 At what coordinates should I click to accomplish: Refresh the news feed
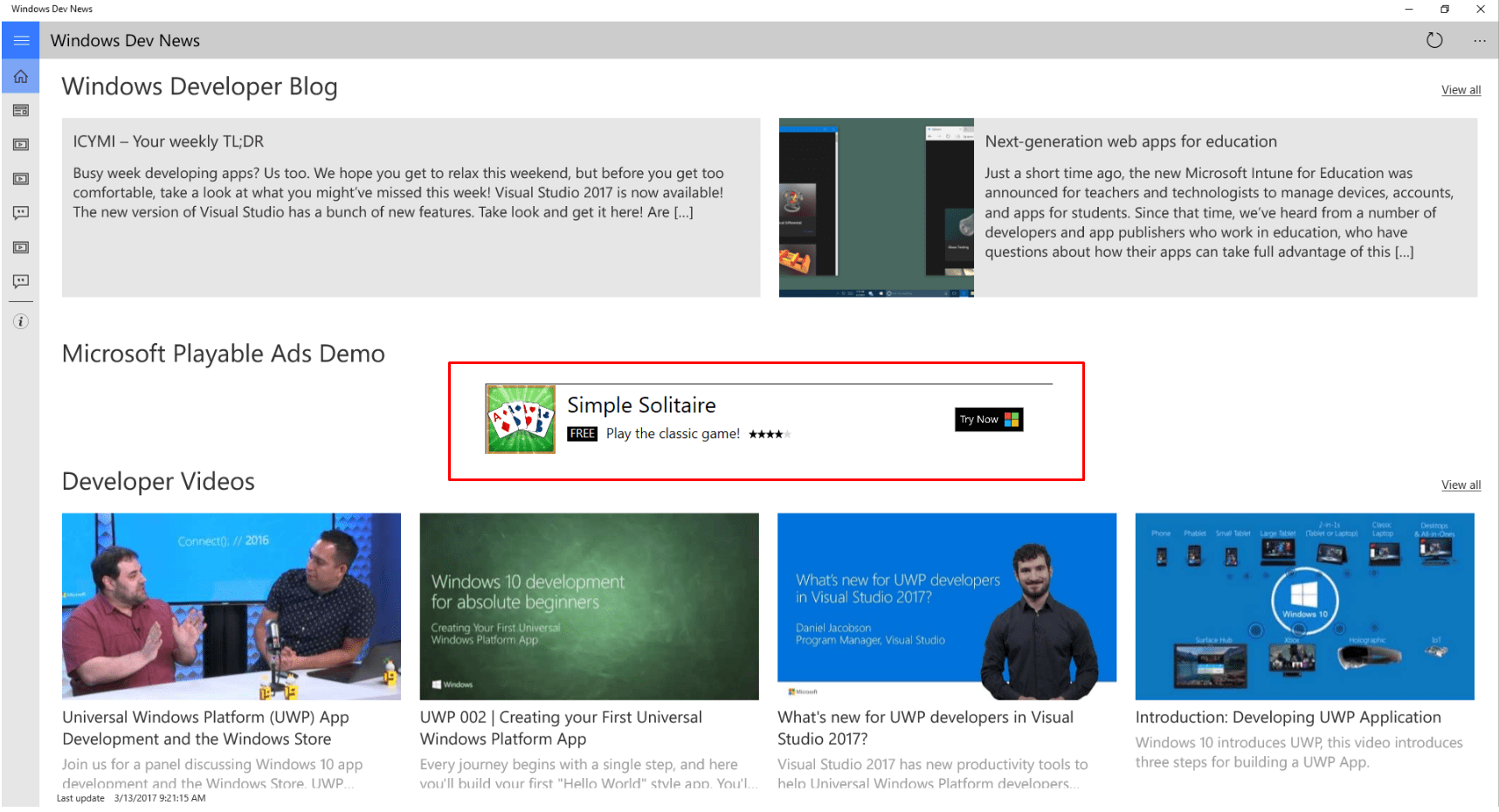click(1434, 40)
